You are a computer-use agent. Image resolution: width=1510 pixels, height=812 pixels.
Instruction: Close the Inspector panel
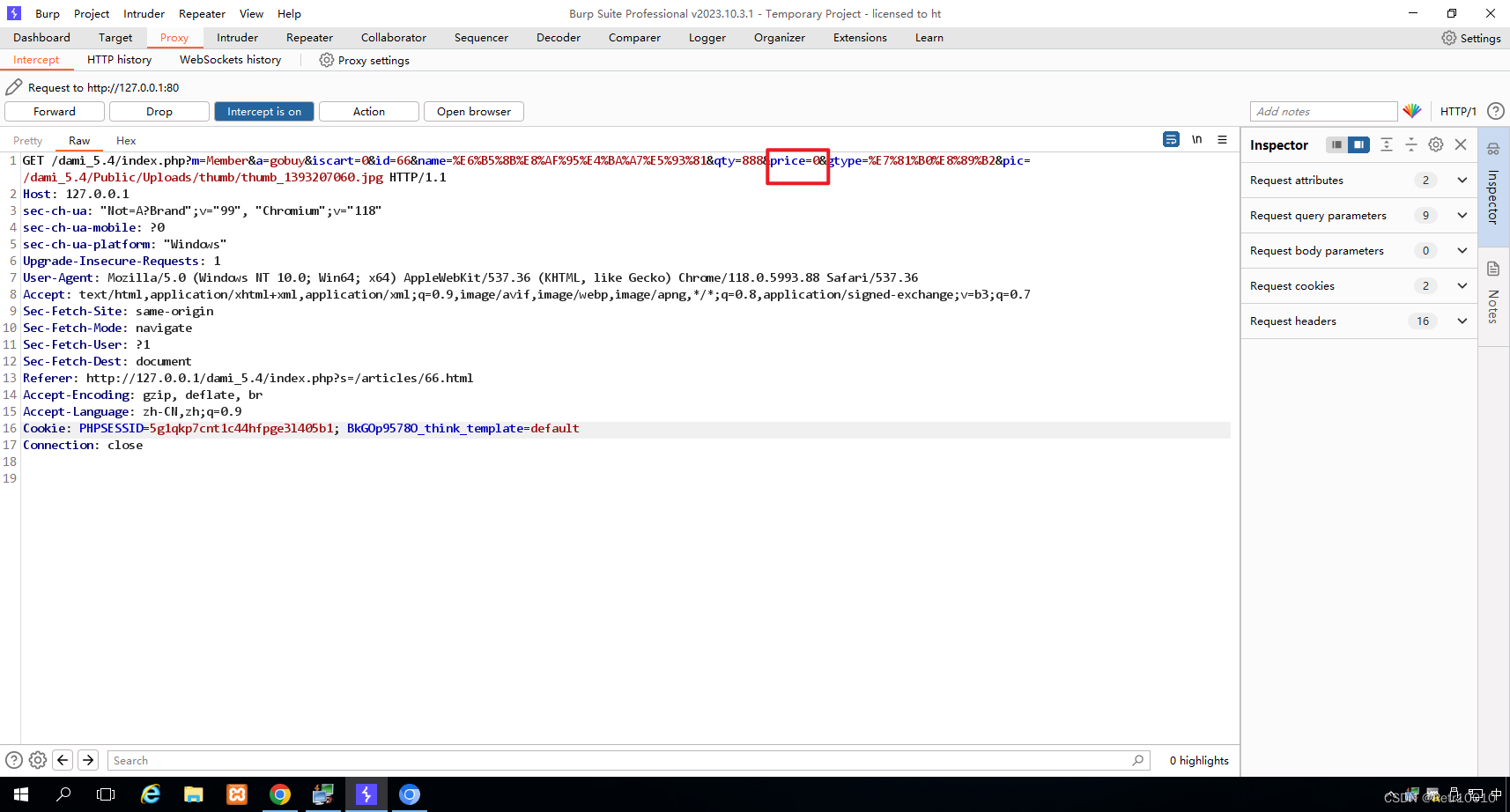[1461, 144]
